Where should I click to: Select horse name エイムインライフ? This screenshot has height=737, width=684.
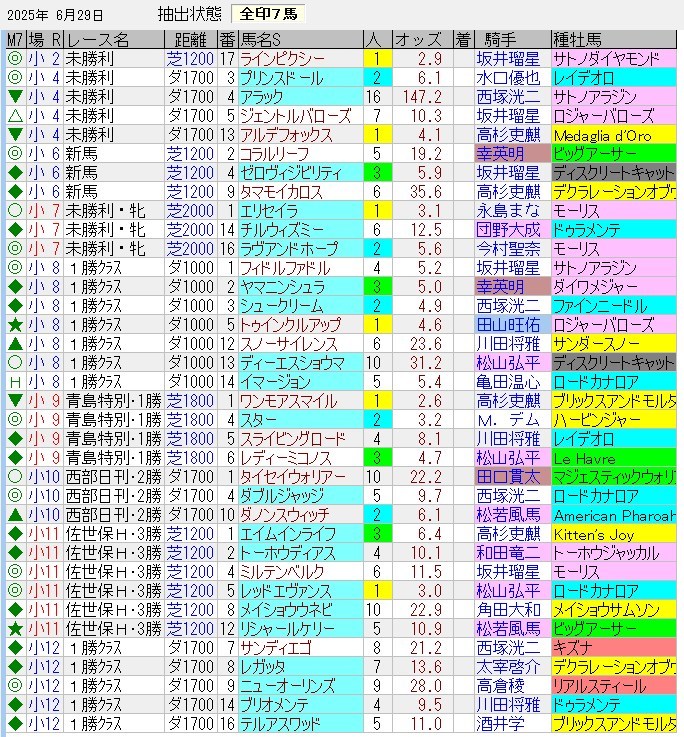288,533
